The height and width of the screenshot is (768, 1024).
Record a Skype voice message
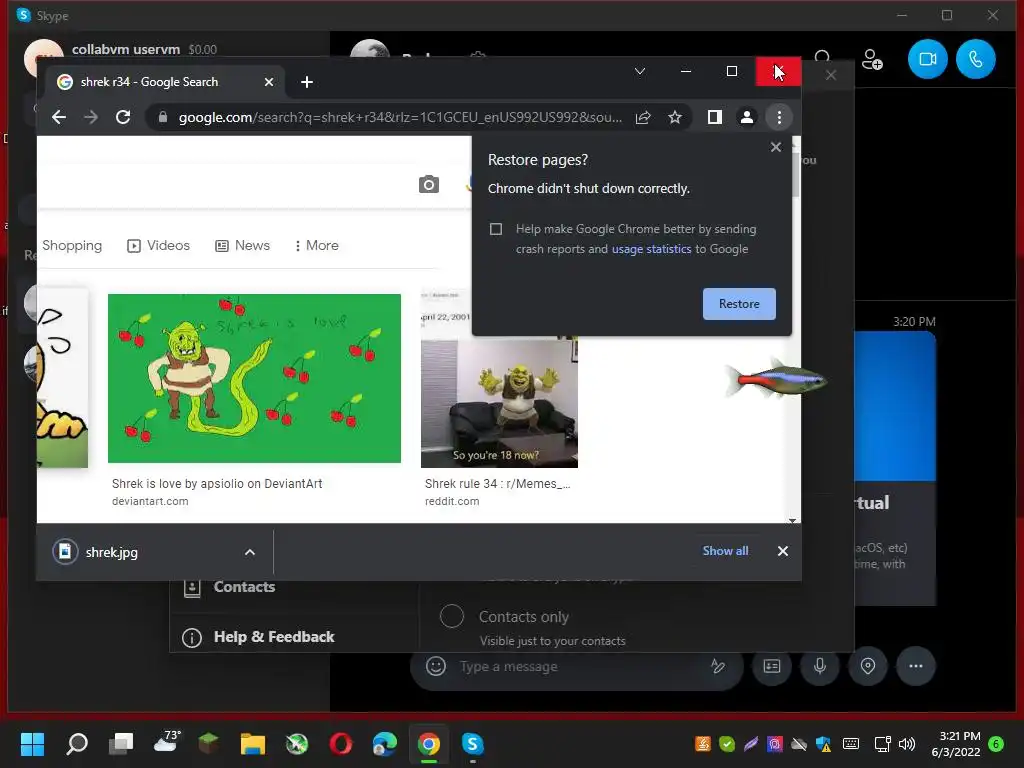pyautogui.click(x=820, y=666)
